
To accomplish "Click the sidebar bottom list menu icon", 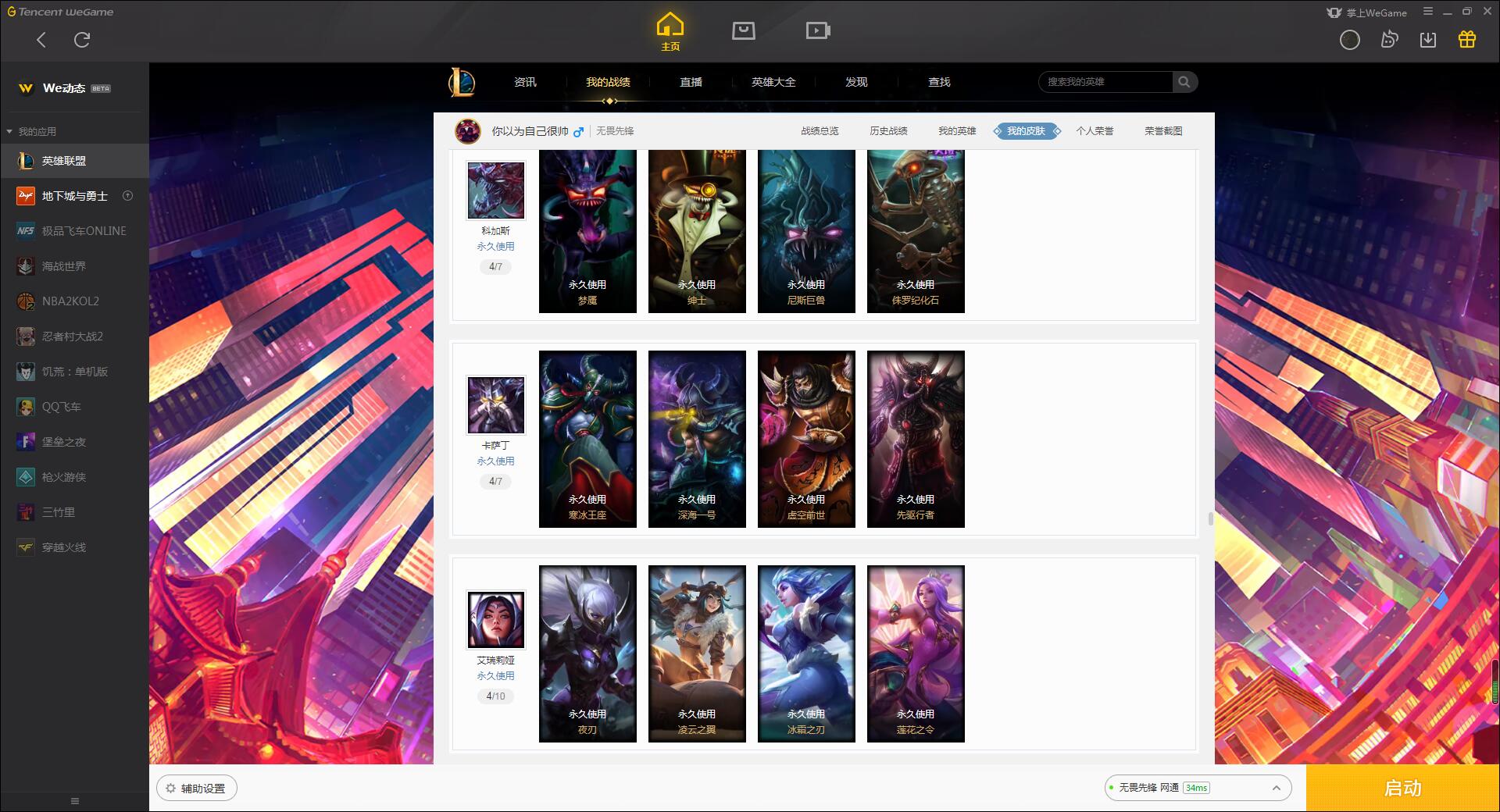I will 75,801.
